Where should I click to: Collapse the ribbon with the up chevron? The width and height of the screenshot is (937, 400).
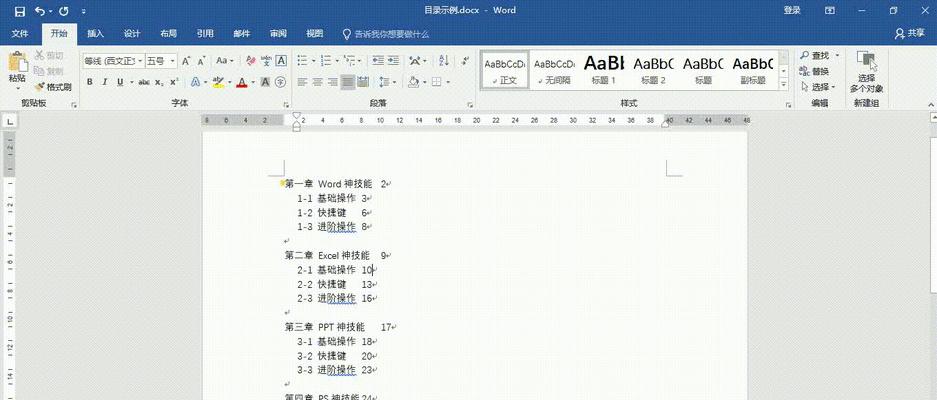[931, 104]
